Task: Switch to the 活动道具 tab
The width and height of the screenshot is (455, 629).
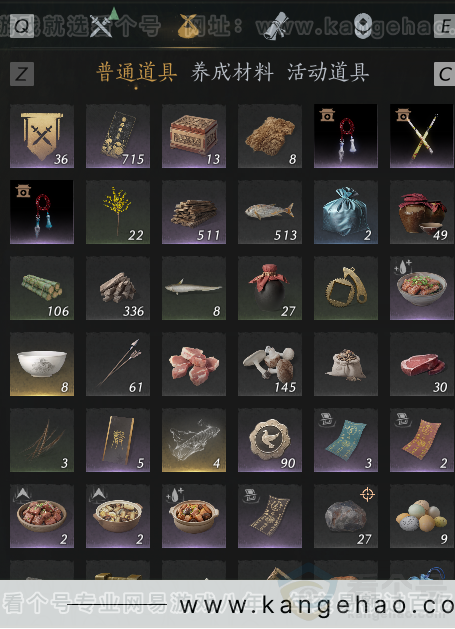Action: point(328,73)
